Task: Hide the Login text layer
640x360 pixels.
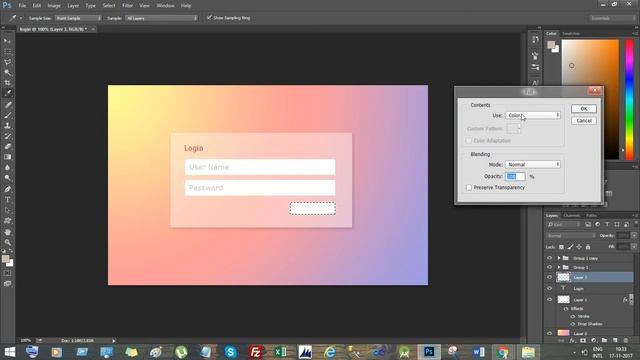Action: pos(549,288)
